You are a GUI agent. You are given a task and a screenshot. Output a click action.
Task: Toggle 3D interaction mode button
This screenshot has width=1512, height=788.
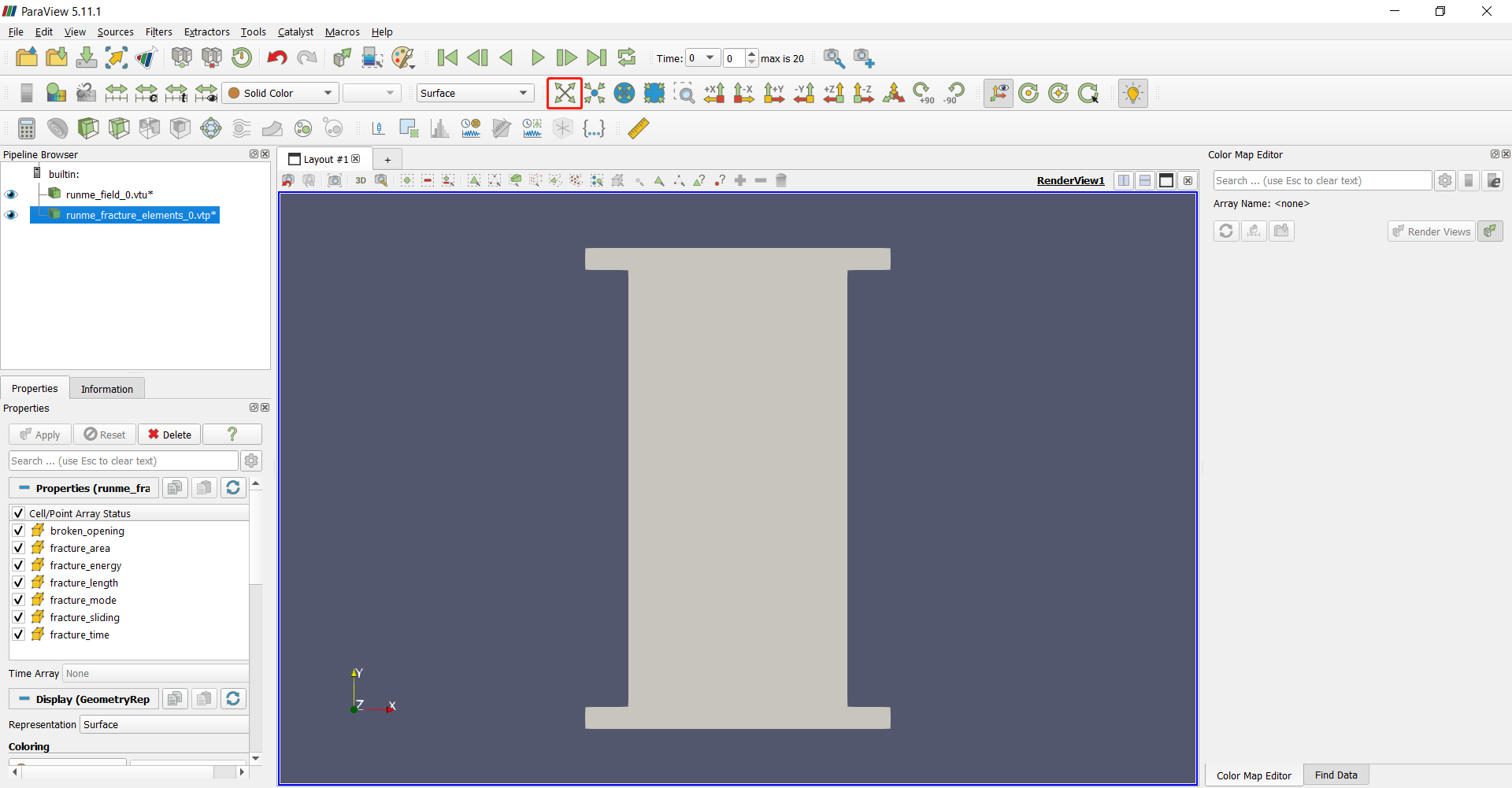[361, 180]
